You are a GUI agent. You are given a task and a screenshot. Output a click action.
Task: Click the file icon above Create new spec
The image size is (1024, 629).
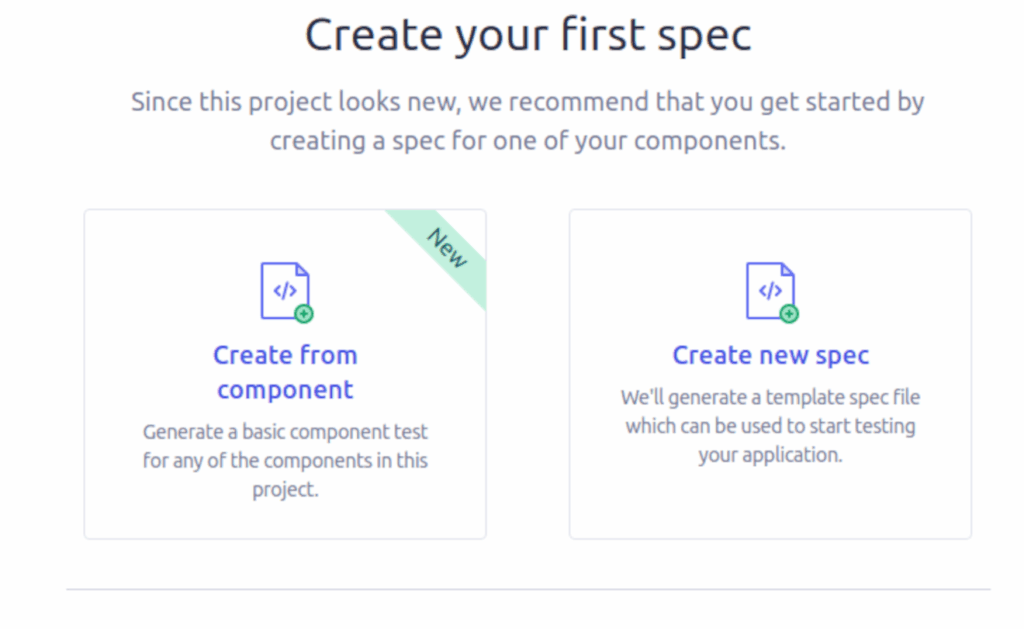point(770,290)
